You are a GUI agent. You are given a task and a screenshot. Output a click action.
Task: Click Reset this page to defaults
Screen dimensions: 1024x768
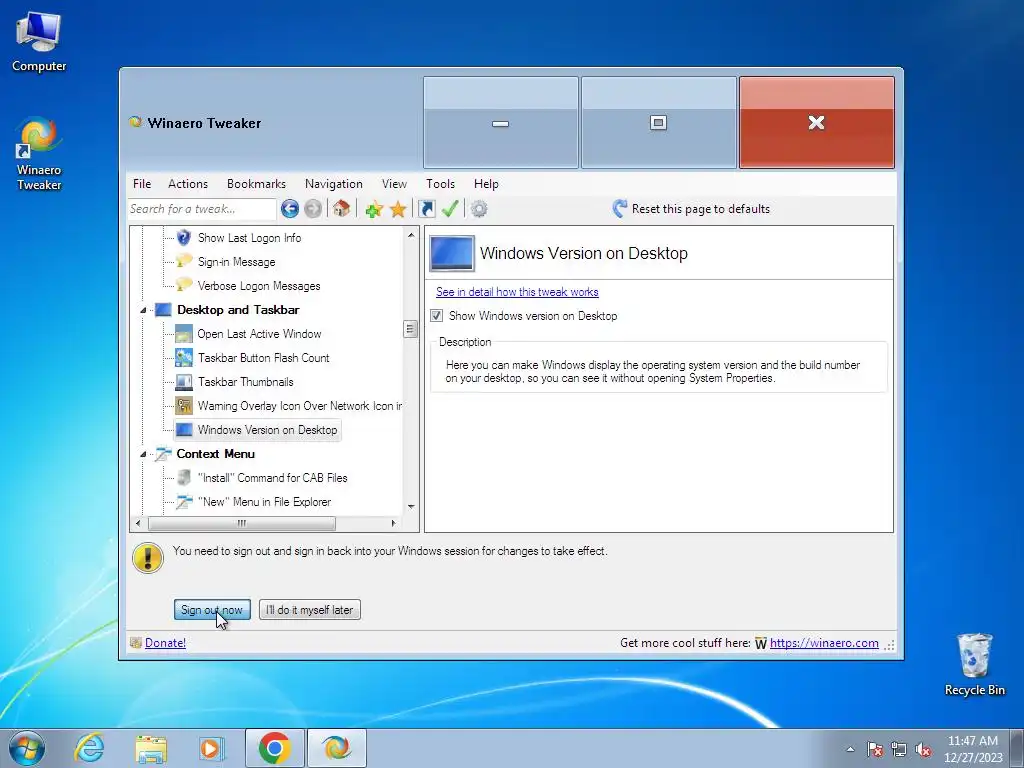click(701, 209)
